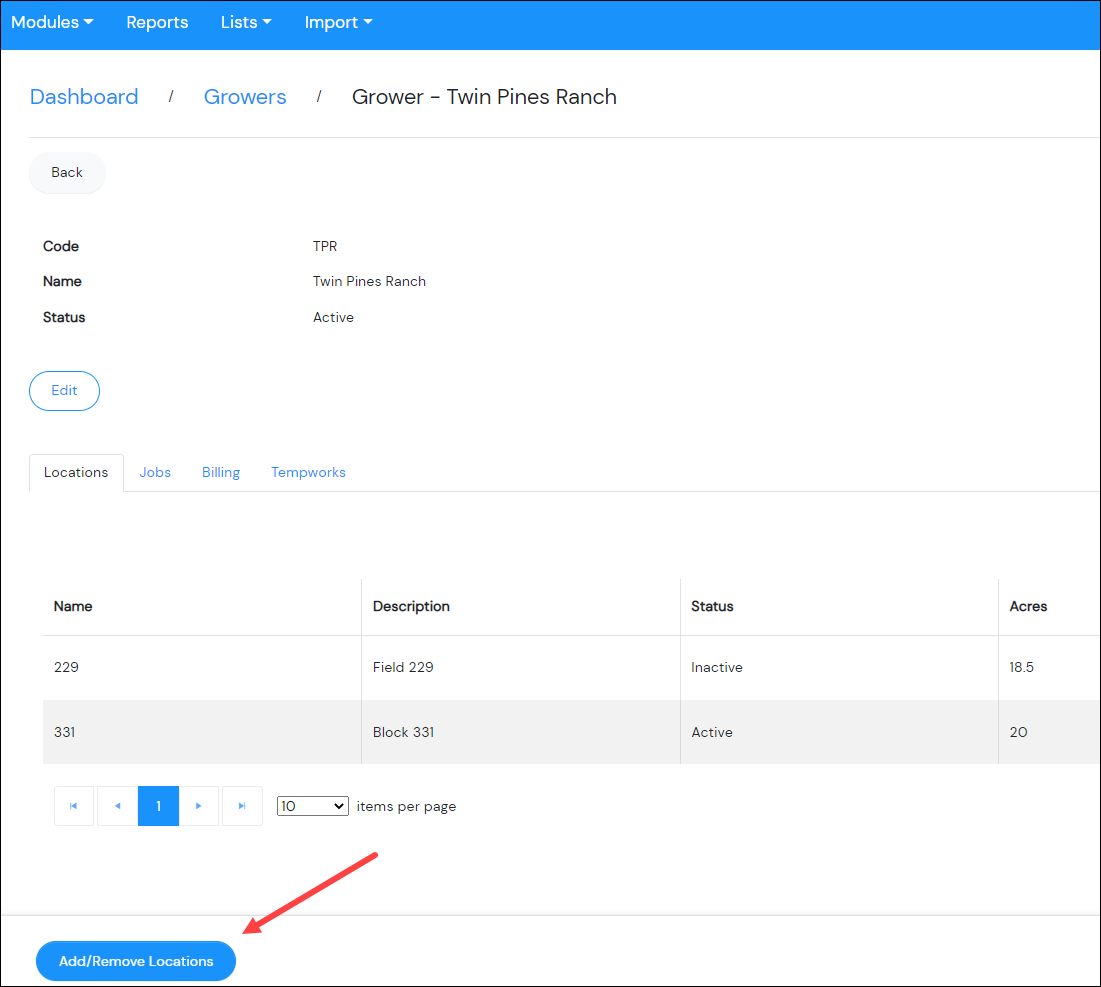Switch to the Locations tab
Screen dimensions: 1101x987
pos(76,472)
